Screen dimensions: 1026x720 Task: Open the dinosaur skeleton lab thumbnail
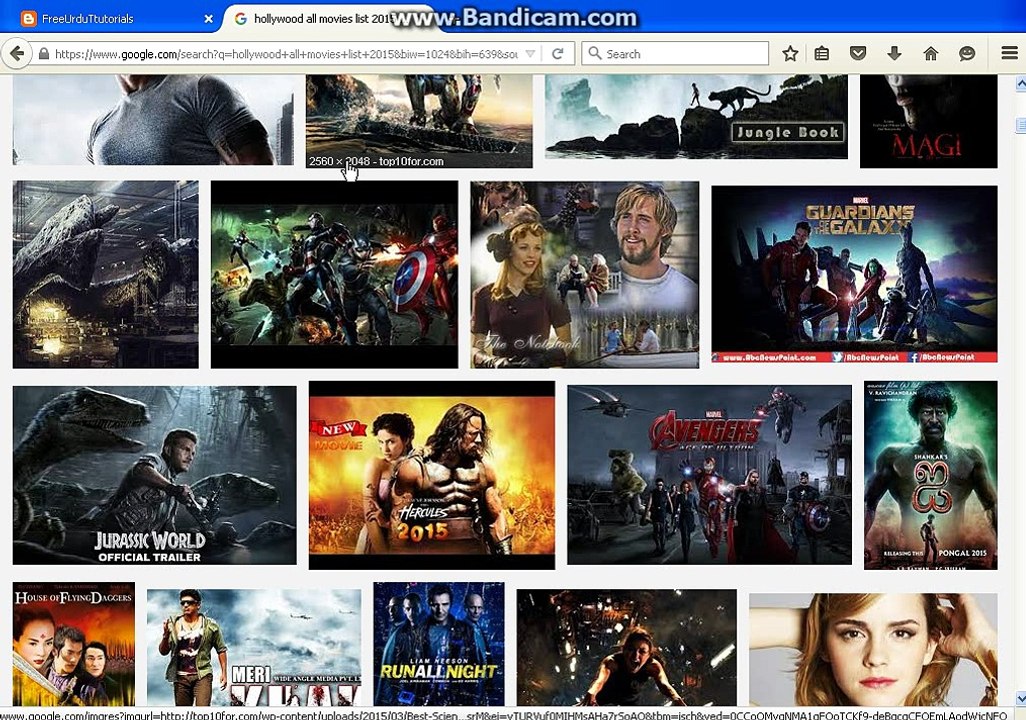105,274
